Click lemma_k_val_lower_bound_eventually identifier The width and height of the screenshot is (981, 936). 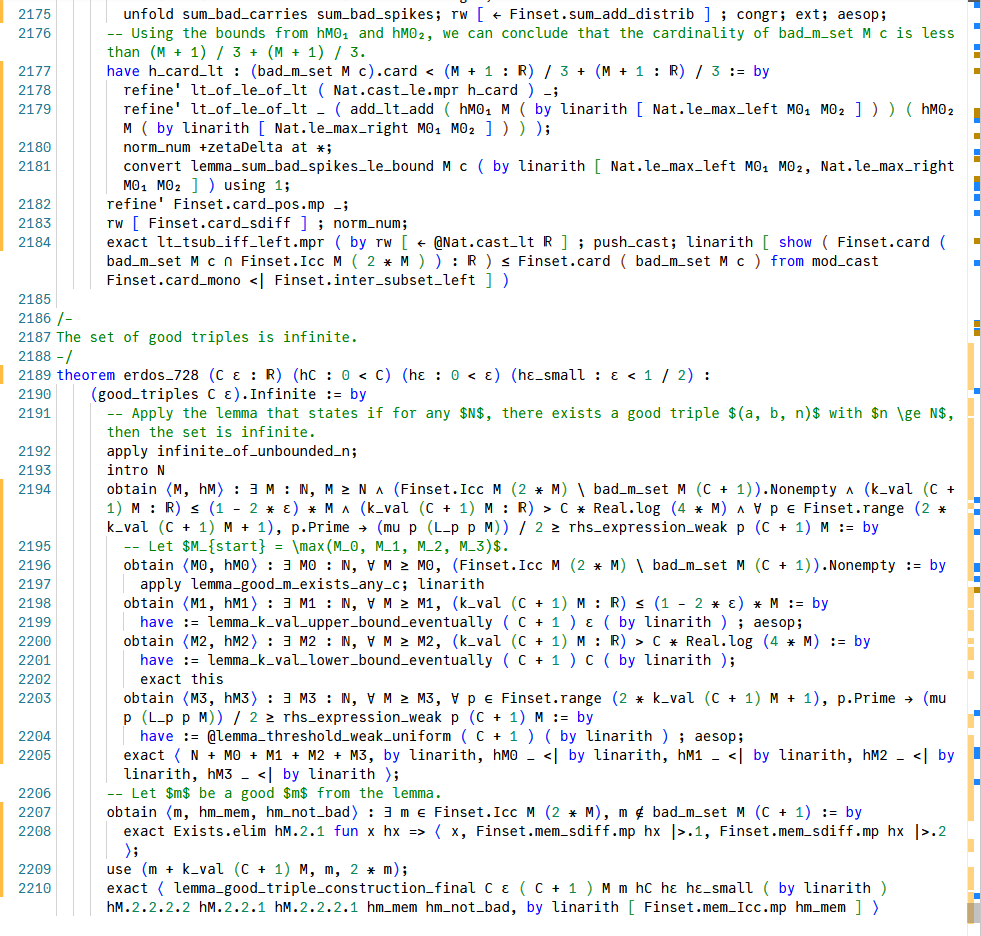click(350, 660)
